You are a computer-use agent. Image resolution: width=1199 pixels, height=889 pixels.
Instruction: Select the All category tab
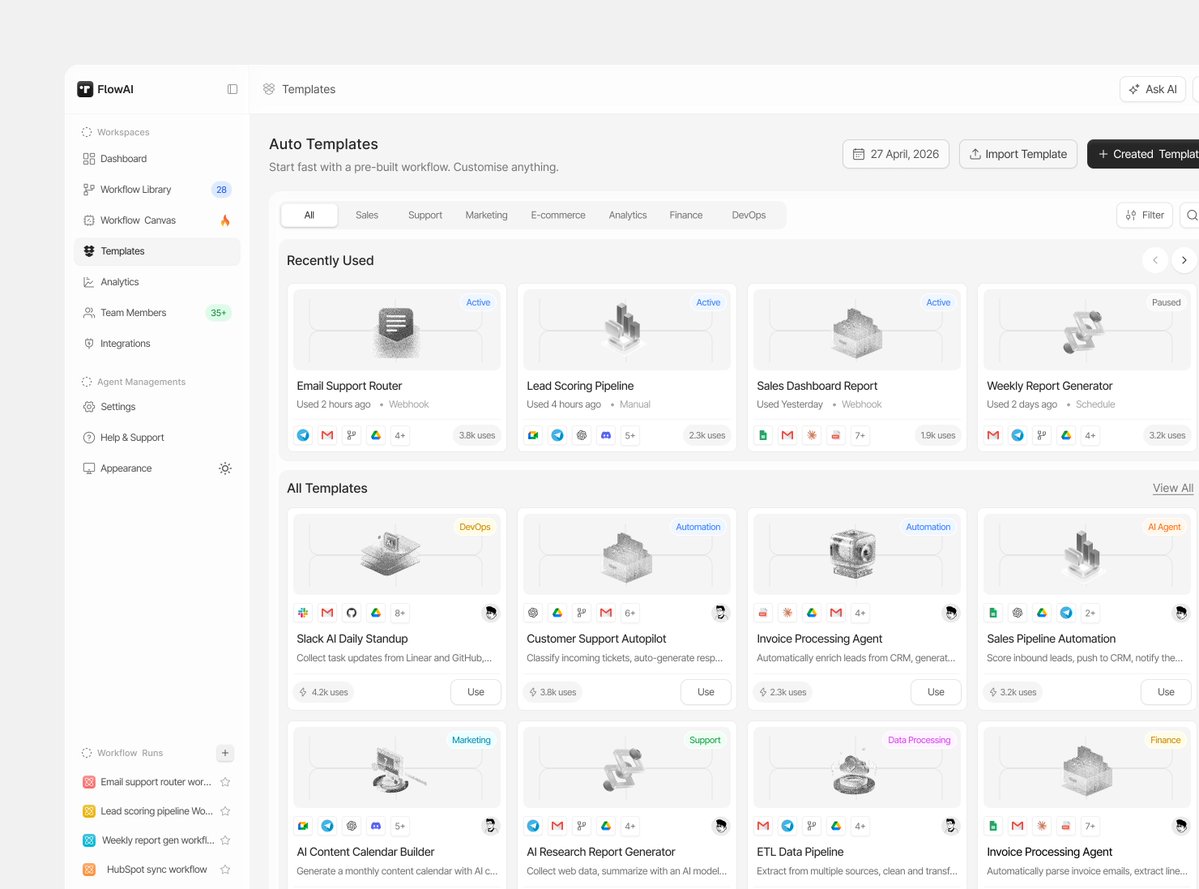click(309, 216)
